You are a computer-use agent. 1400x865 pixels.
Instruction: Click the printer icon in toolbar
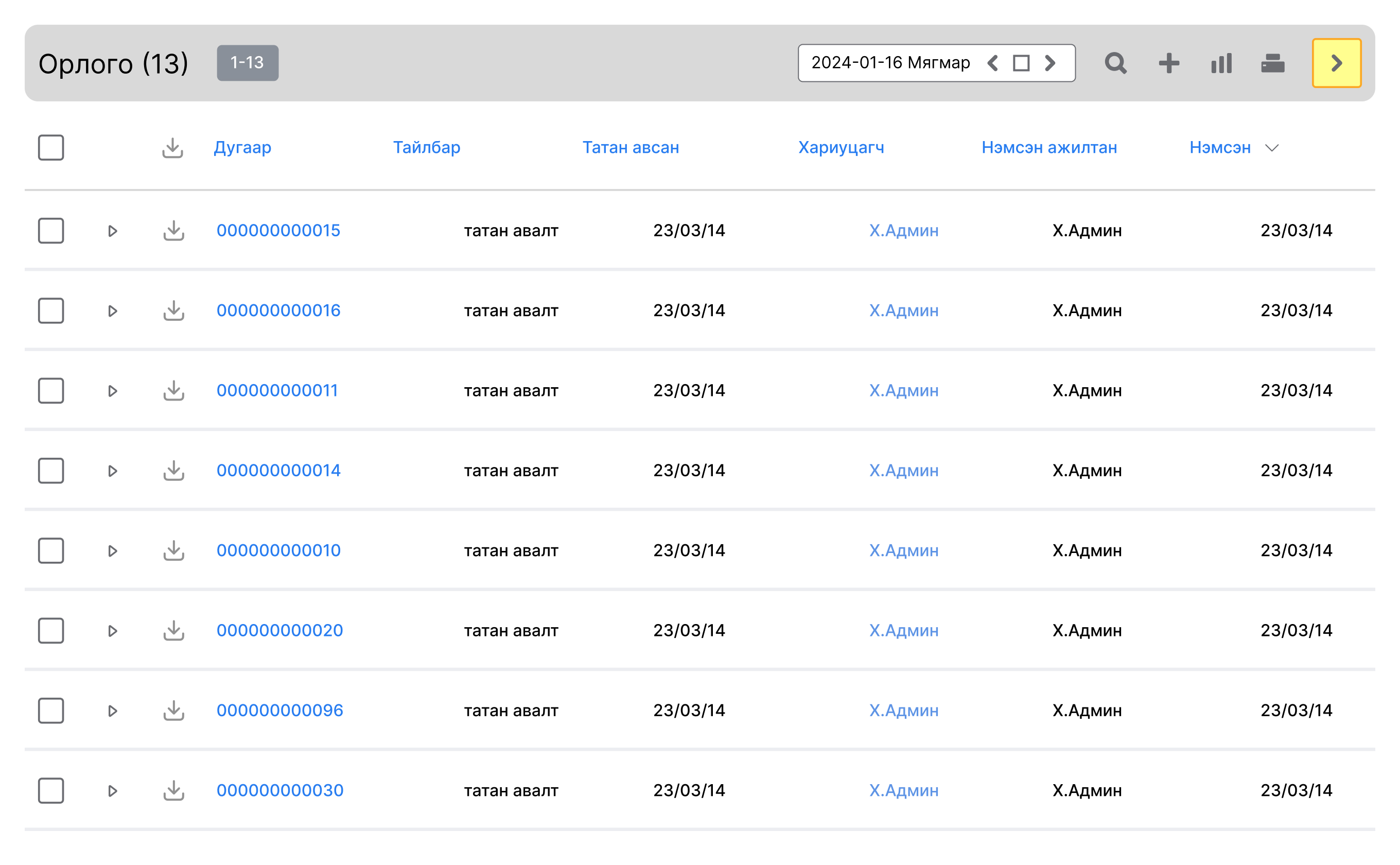click(1272, 63)
